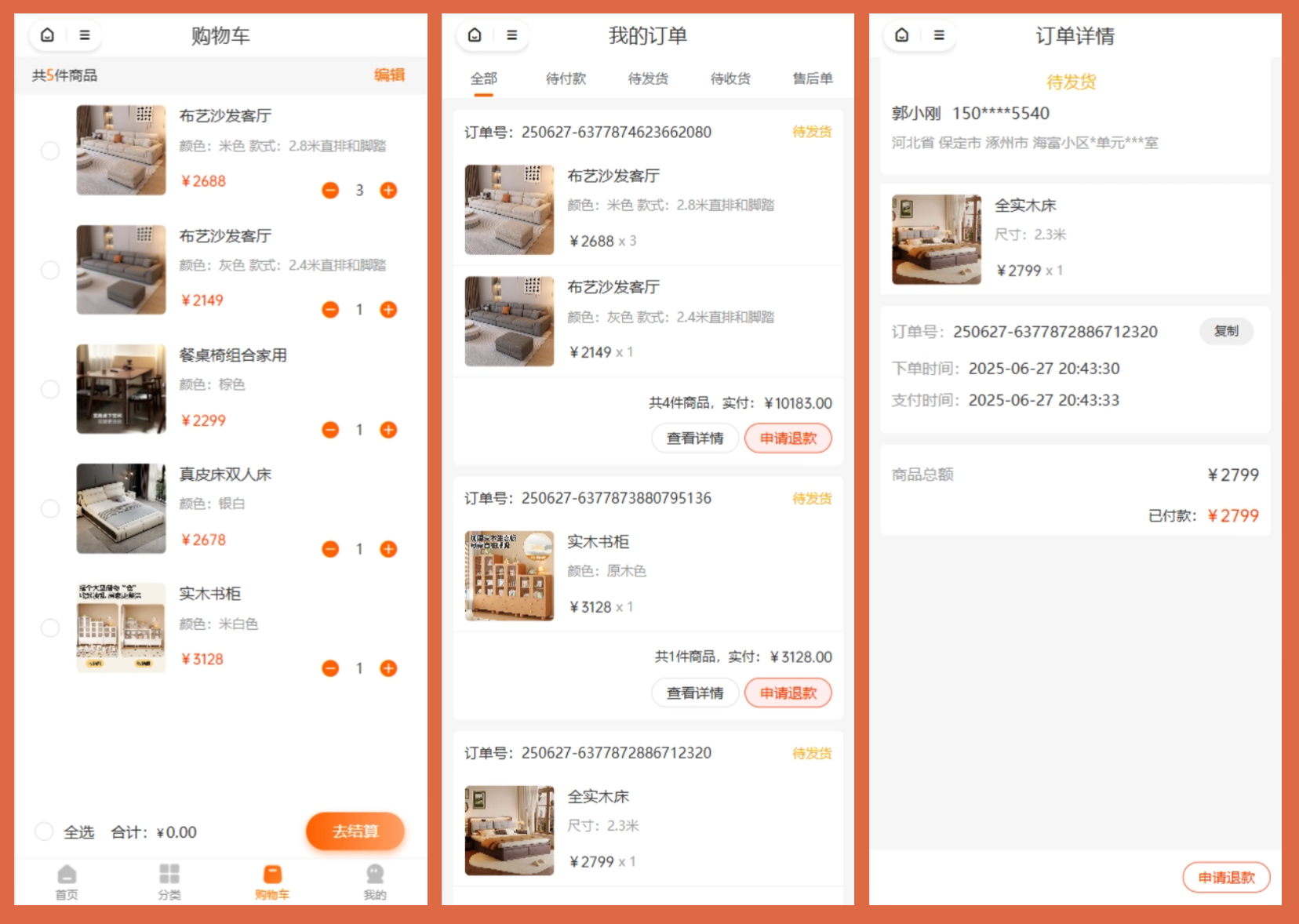Switch to the 待付款 orders tab
Image resolution: width=1299 pixels, height=924 pixels.
coord(566,78)
